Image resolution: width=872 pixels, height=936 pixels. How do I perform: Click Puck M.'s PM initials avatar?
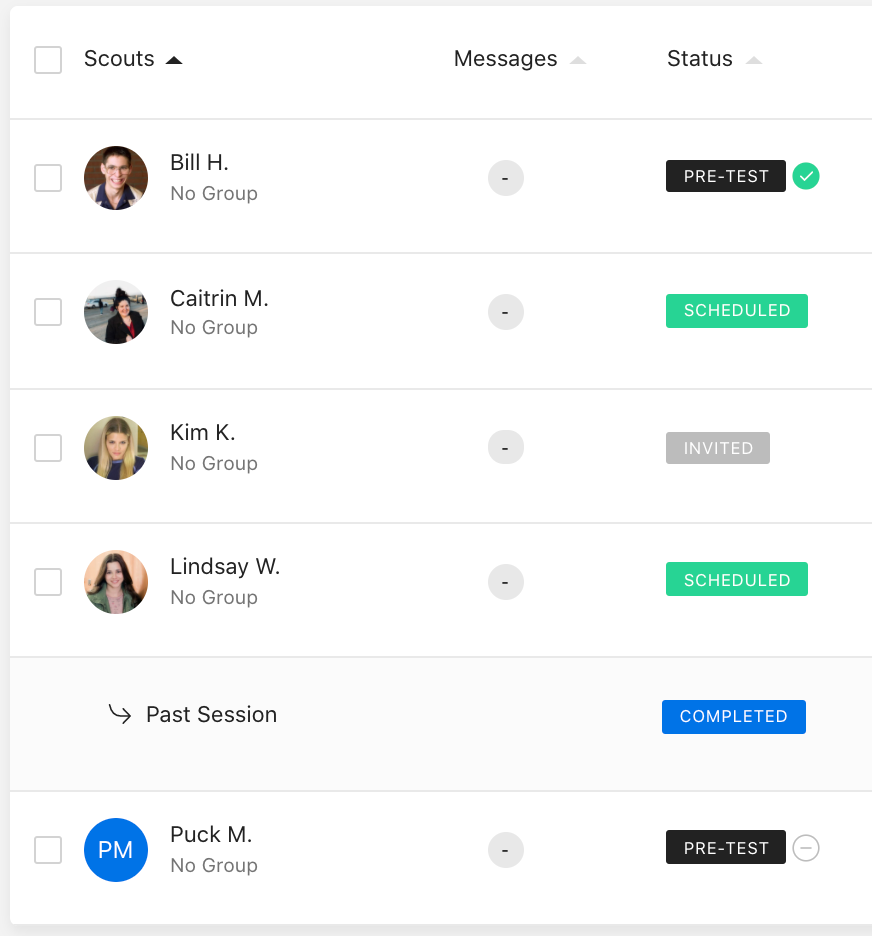(x=116, y=849)
